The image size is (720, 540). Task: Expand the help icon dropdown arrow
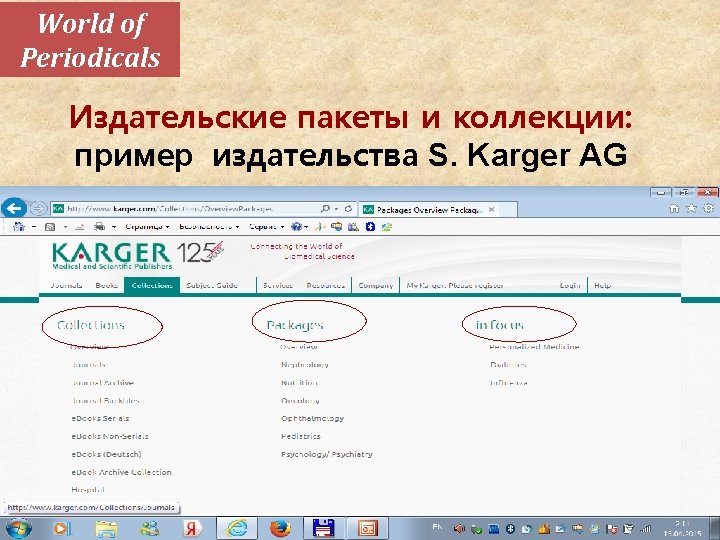pyautogui.click(x=306, y=227)
